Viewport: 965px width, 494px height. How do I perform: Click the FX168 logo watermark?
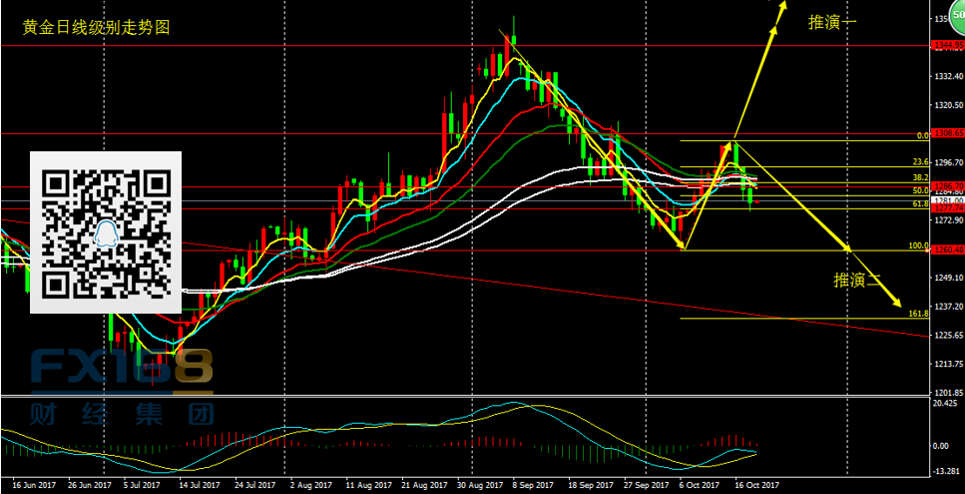[120, 368]
